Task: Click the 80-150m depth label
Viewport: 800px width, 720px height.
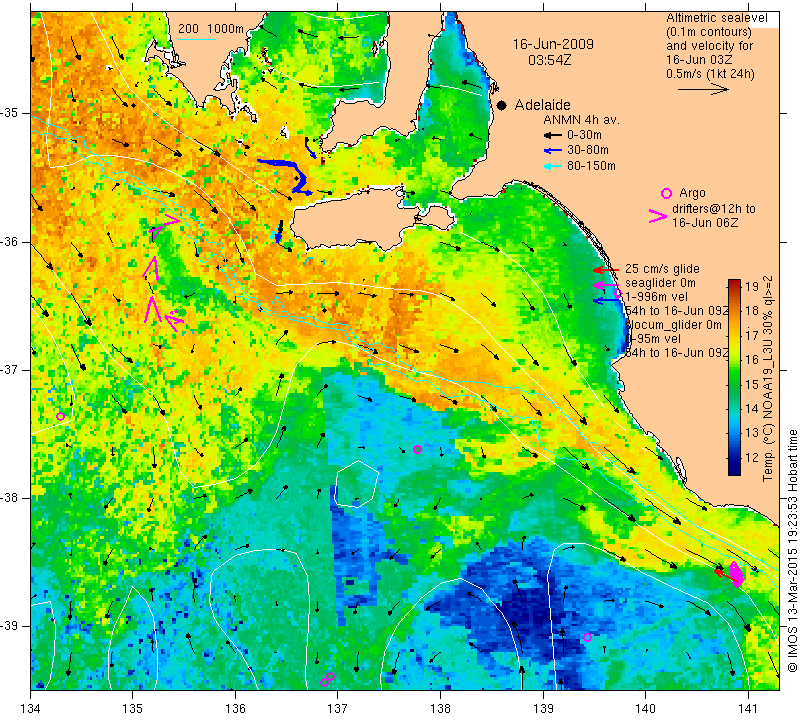Action: tap(591, 166)
